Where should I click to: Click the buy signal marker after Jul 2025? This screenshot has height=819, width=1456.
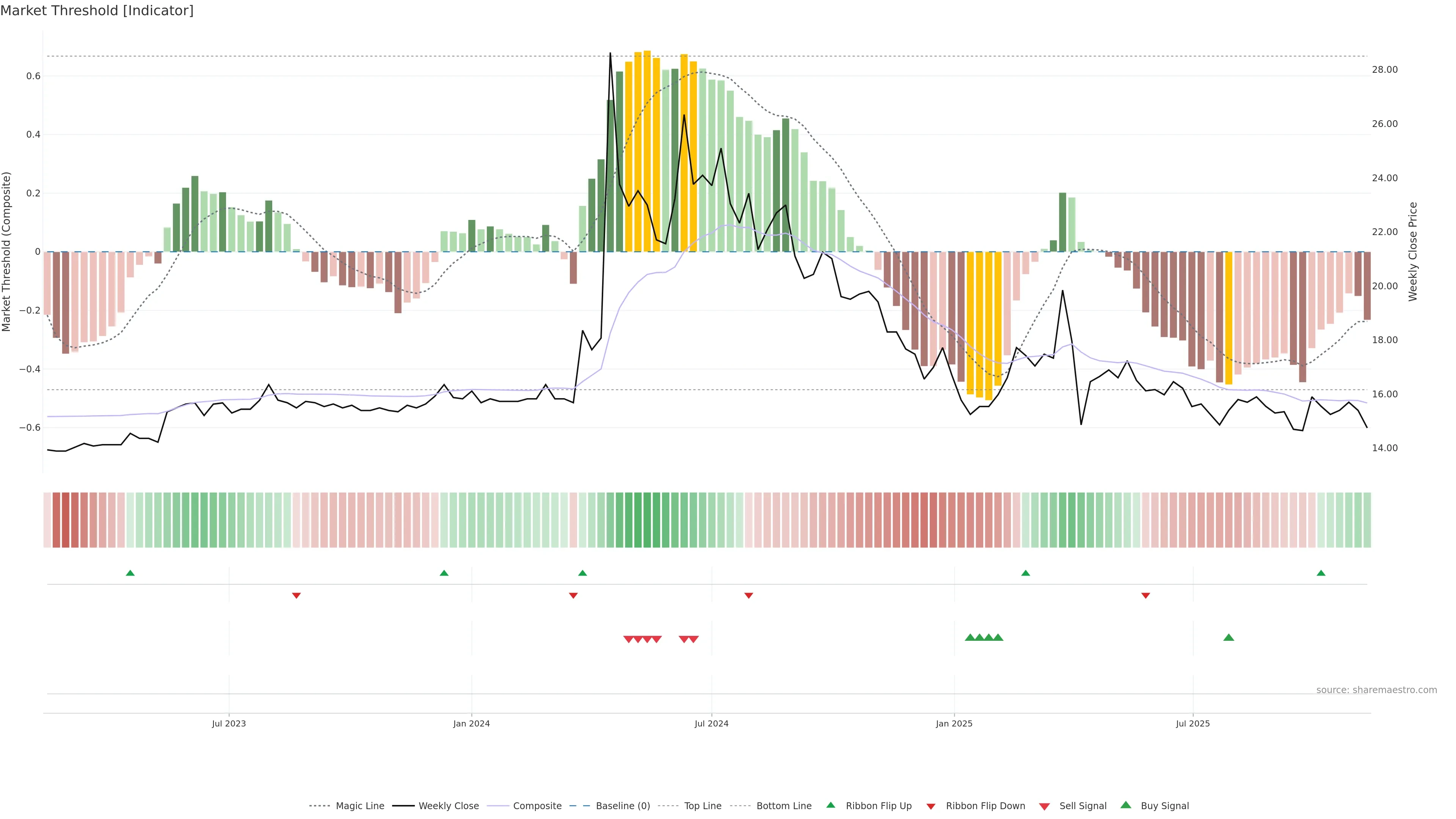1229,637
